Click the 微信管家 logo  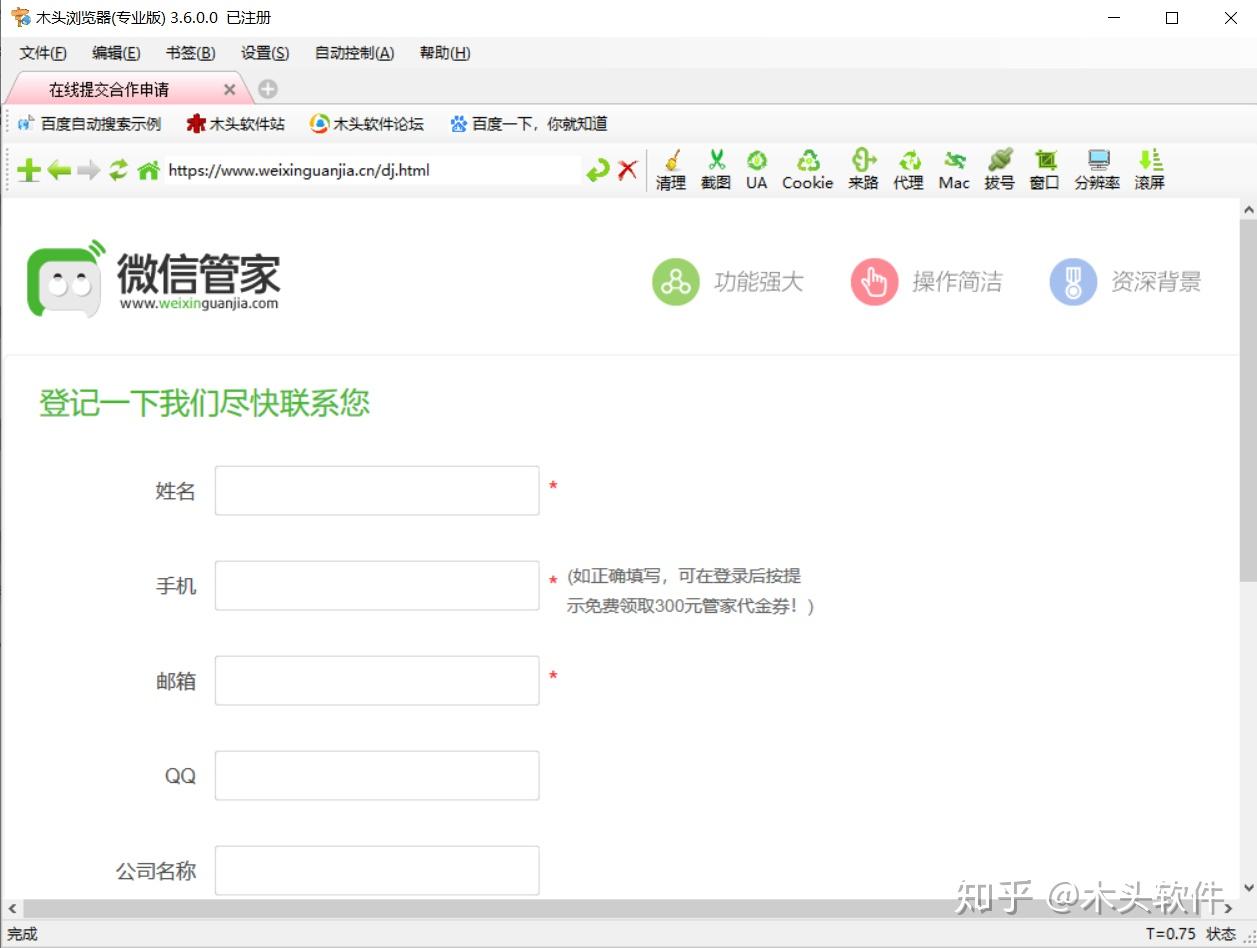pyautogui.click(x=153, y=278)
